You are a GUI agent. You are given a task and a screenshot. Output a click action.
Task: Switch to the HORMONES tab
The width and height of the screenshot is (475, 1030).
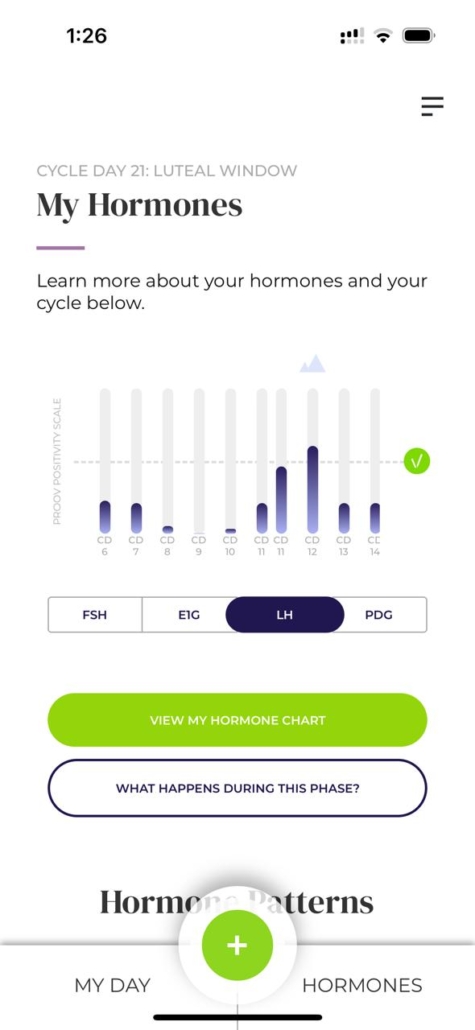362,985
